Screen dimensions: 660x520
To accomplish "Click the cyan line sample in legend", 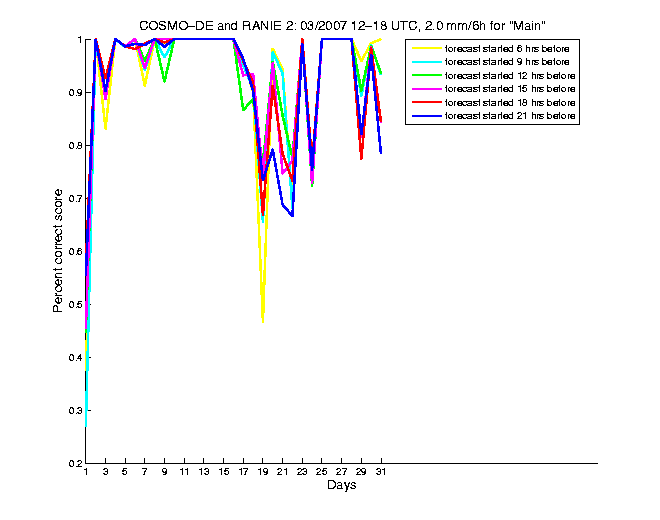I will [x=427, y=62].
